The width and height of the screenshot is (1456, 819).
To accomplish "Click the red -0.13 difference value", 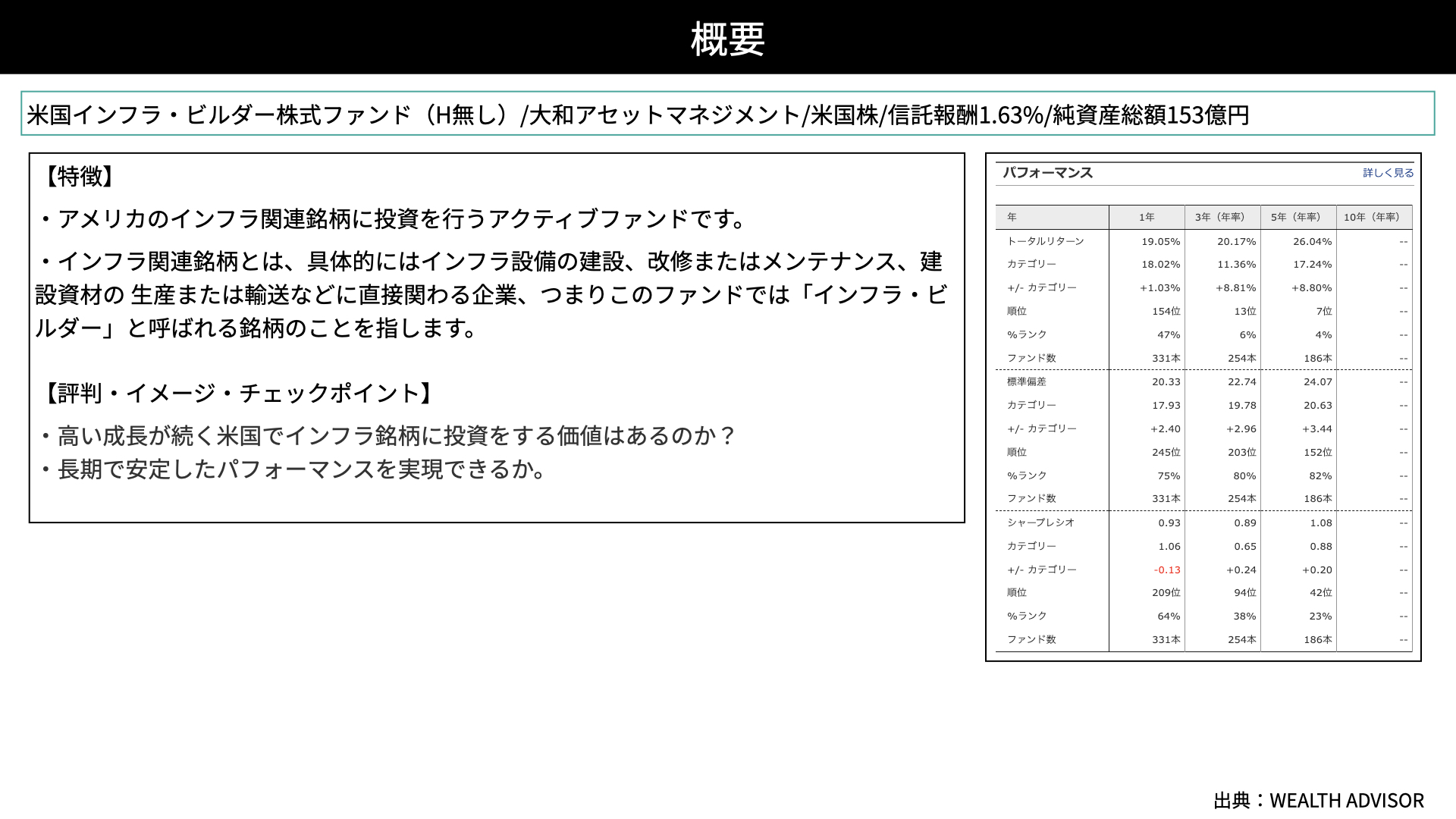I will coord(1167,570).
